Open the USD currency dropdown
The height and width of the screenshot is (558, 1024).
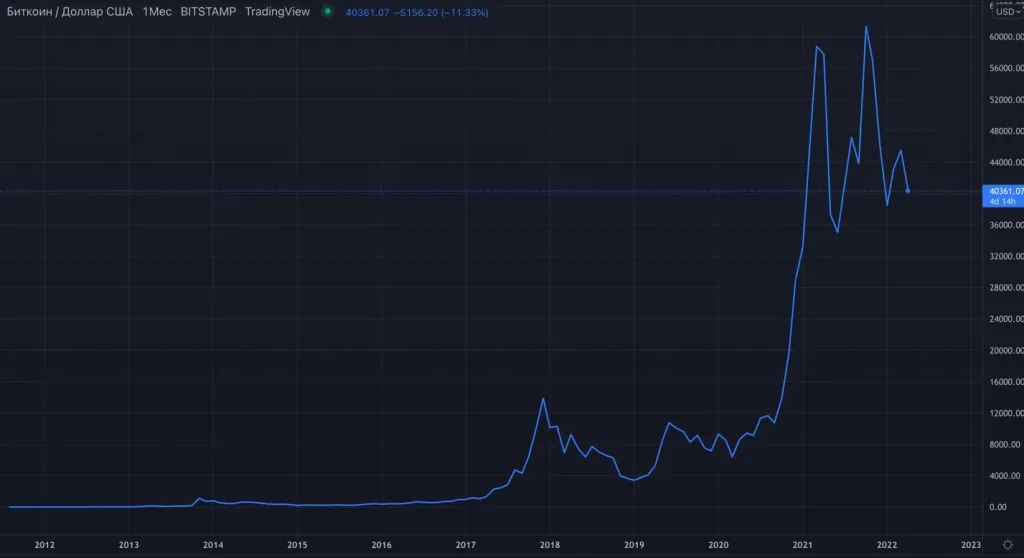[x=1008, y=11]
